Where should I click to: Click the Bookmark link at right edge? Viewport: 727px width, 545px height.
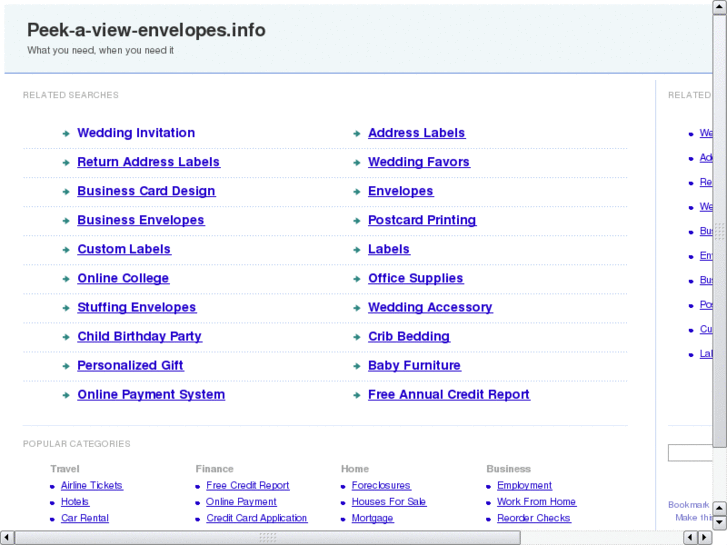click(x=689, y=505)
